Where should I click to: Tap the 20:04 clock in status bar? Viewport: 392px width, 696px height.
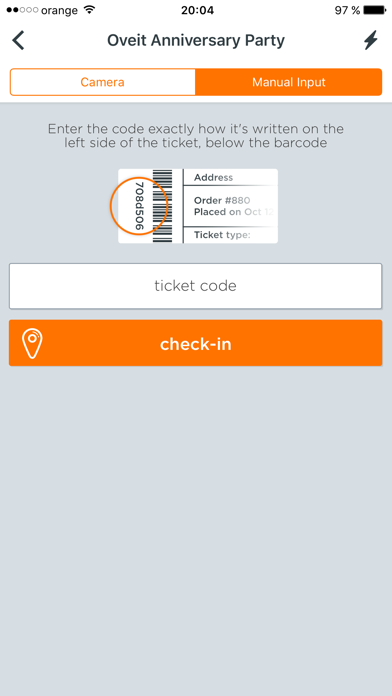click(x=196, y=10)
